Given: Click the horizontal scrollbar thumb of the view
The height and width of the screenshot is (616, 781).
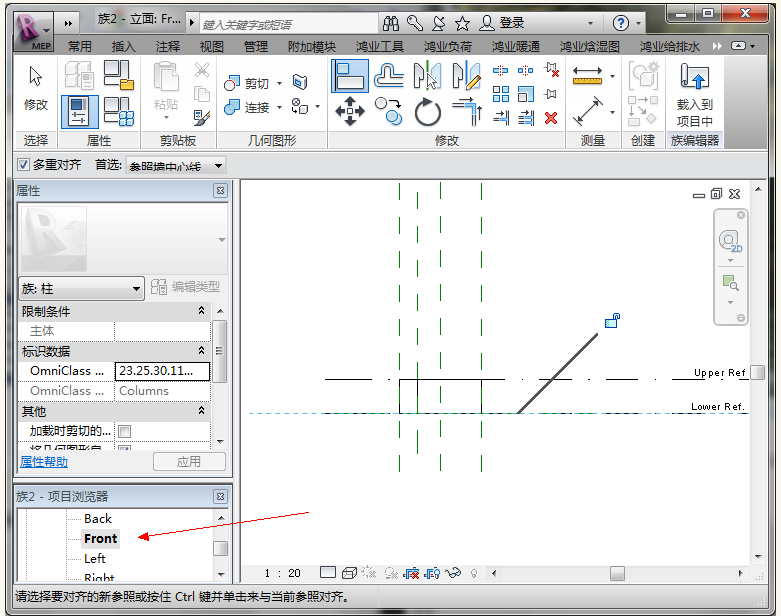Looking at the screenshot, I should [x=617, y=573].
